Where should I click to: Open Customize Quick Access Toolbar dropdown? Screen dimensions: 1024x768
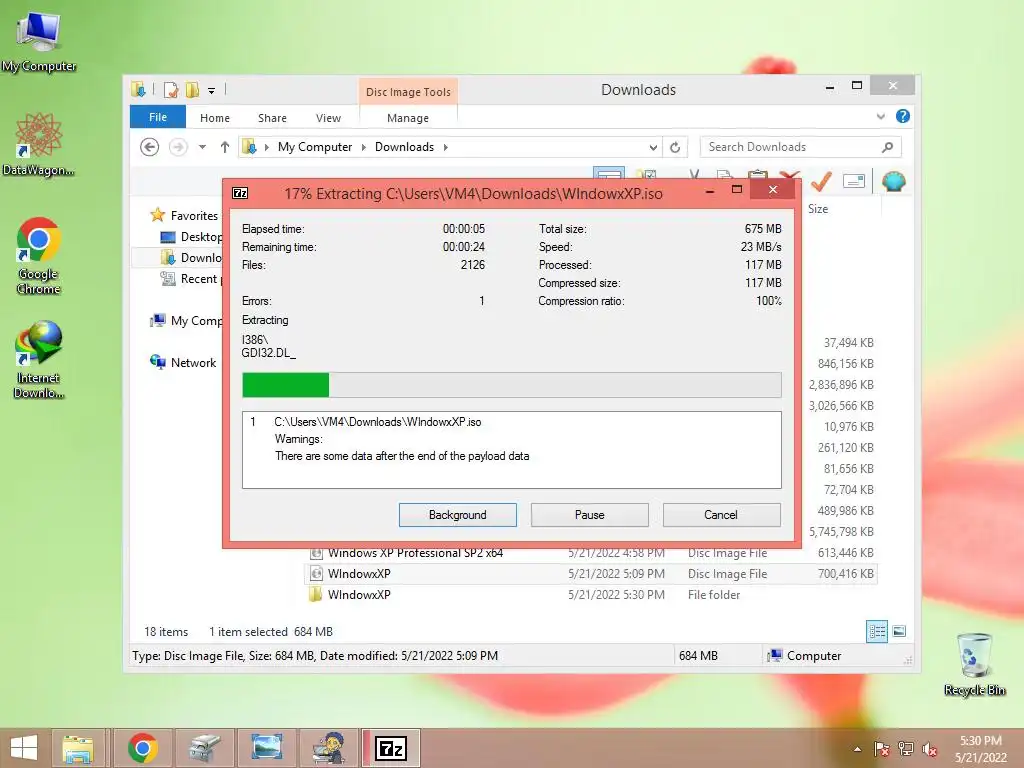pyautogui.click(x=212, y=91)
